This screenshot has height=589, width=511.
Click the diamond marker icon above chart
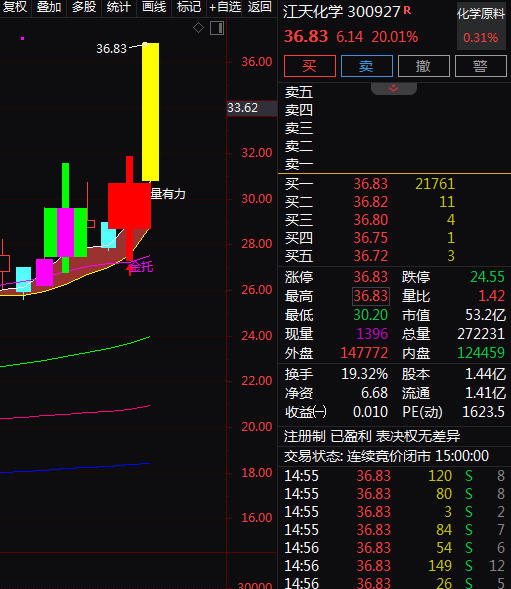(x=198, y=28)
